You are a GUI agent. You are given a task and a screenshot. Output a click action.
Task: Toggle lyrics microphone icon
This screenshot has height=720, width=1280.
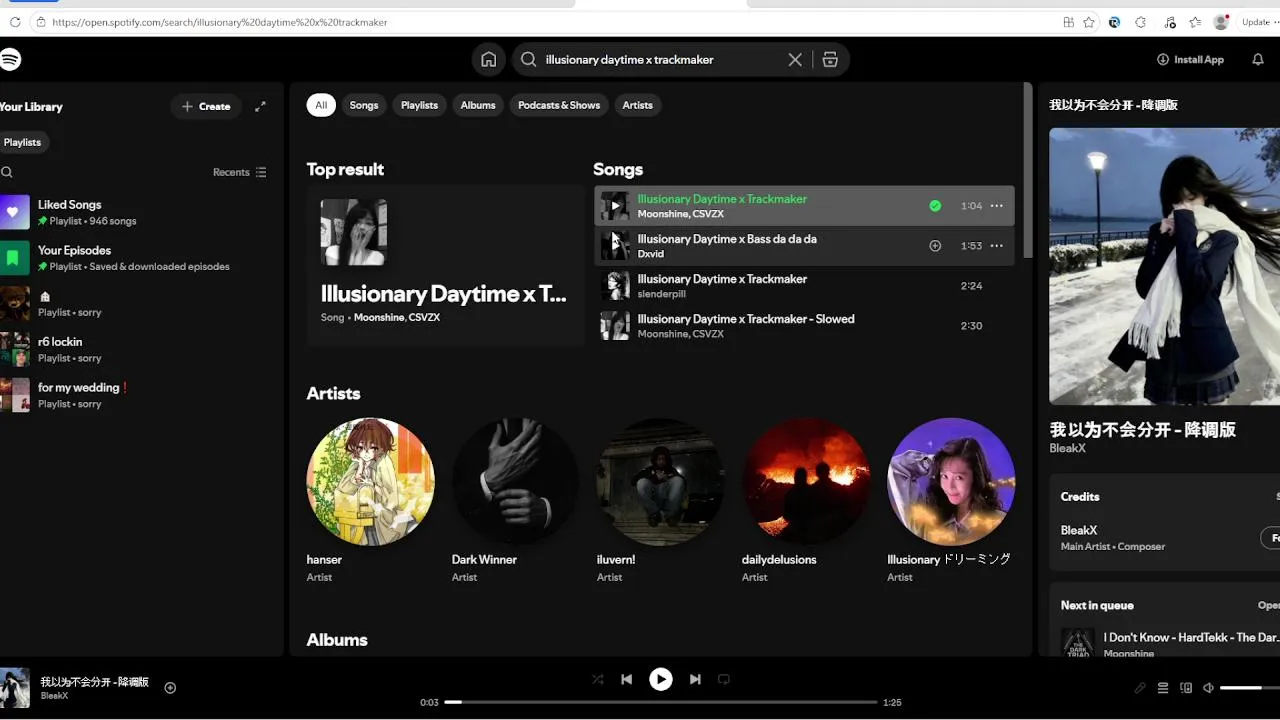point(1140,688)
